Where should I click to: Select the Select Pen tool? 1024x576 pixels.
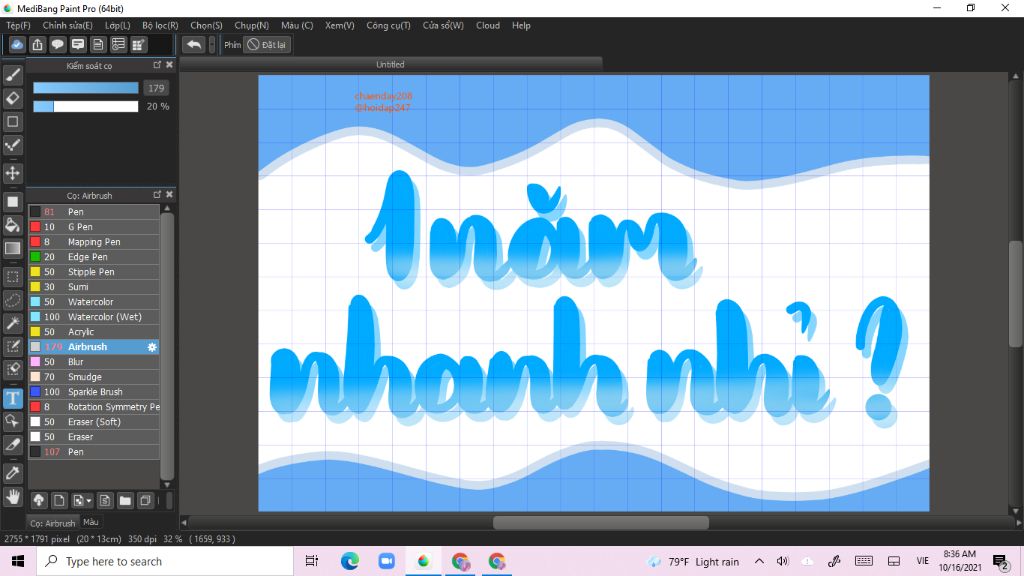12,346
